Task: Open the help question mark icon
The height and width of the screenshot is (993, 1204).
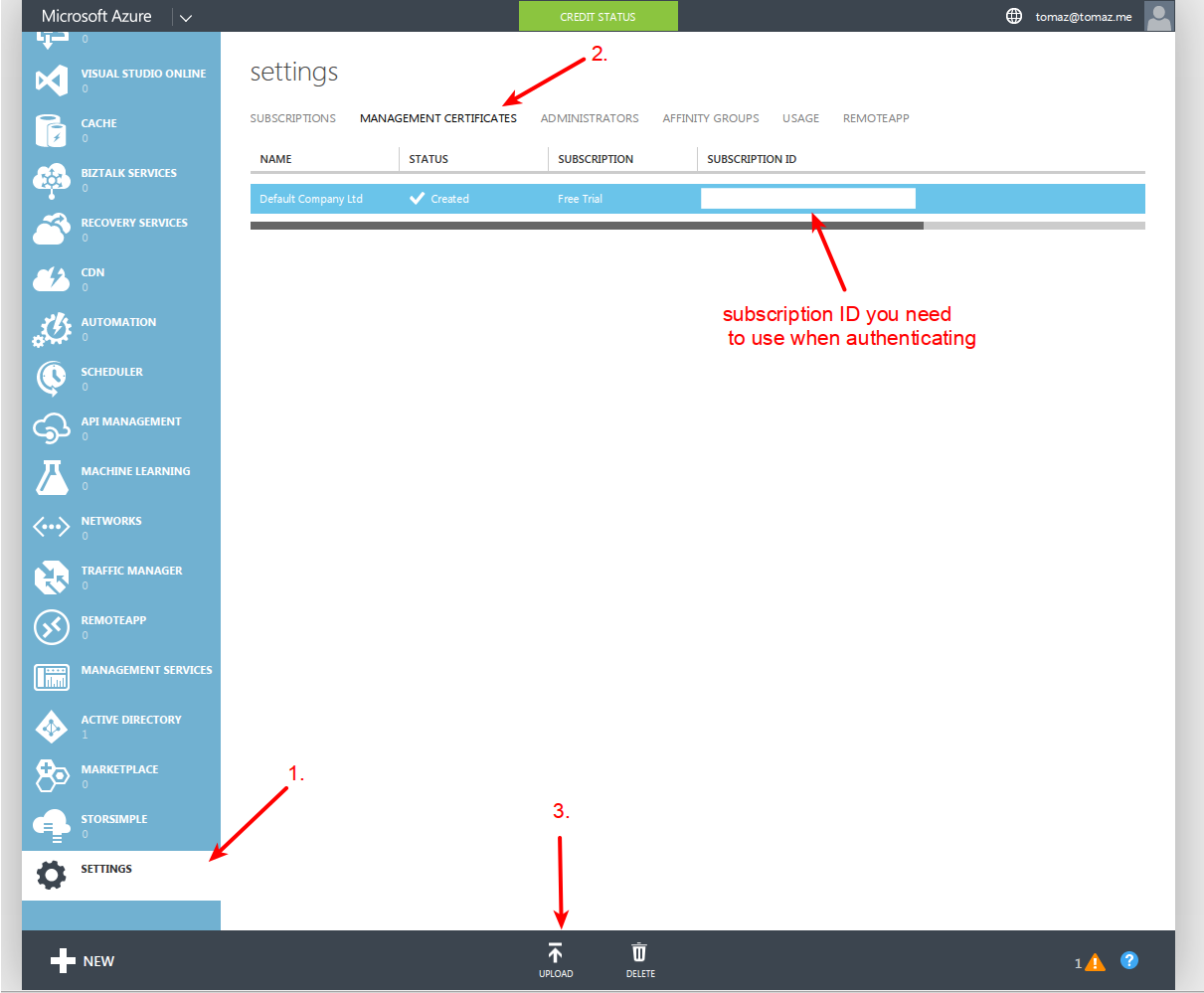Action: point(1129,960)
